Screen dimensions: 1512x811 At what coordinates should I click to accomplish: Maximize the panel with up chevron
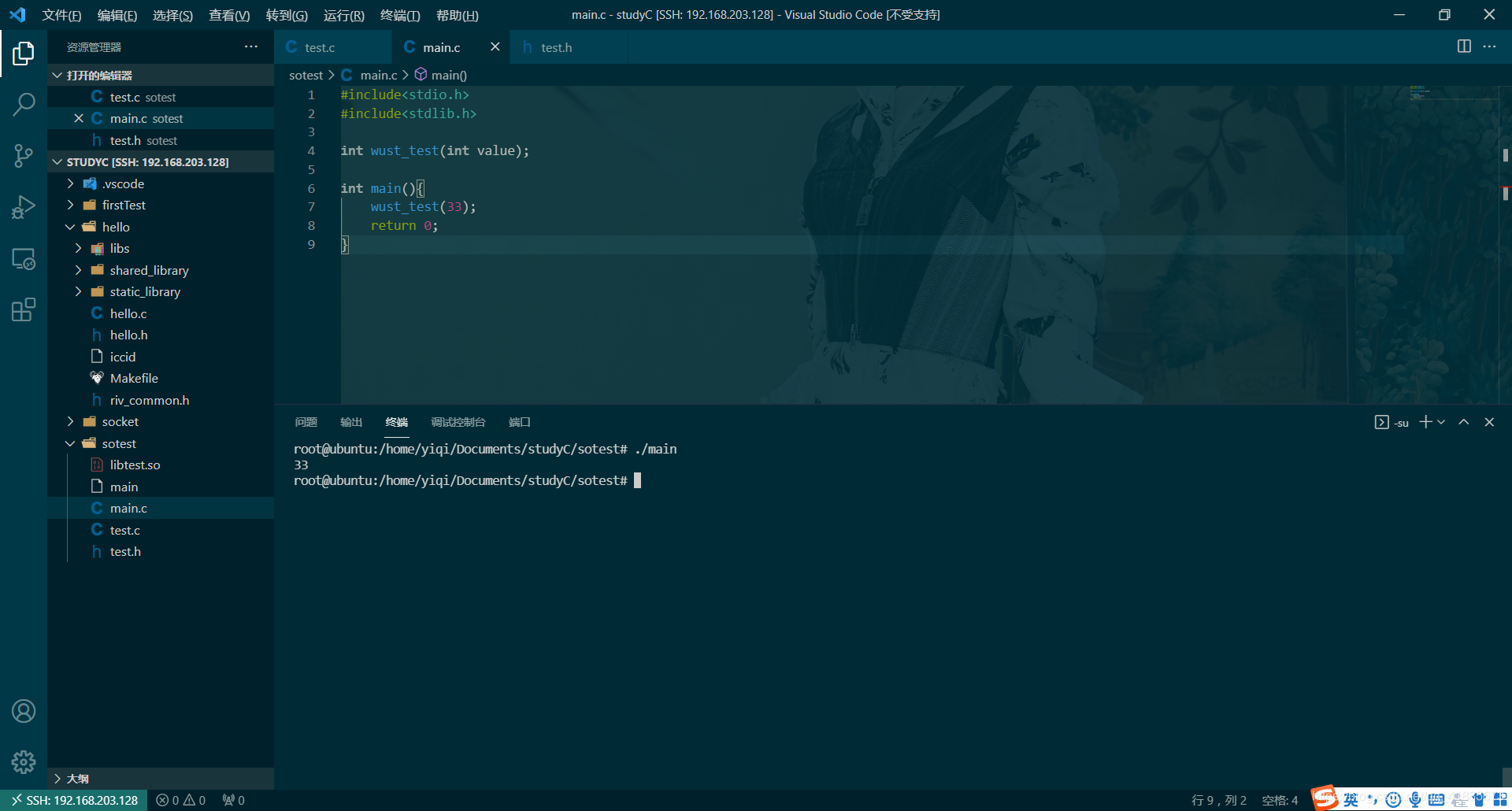pyautogui.click(x=1464, y=422)
